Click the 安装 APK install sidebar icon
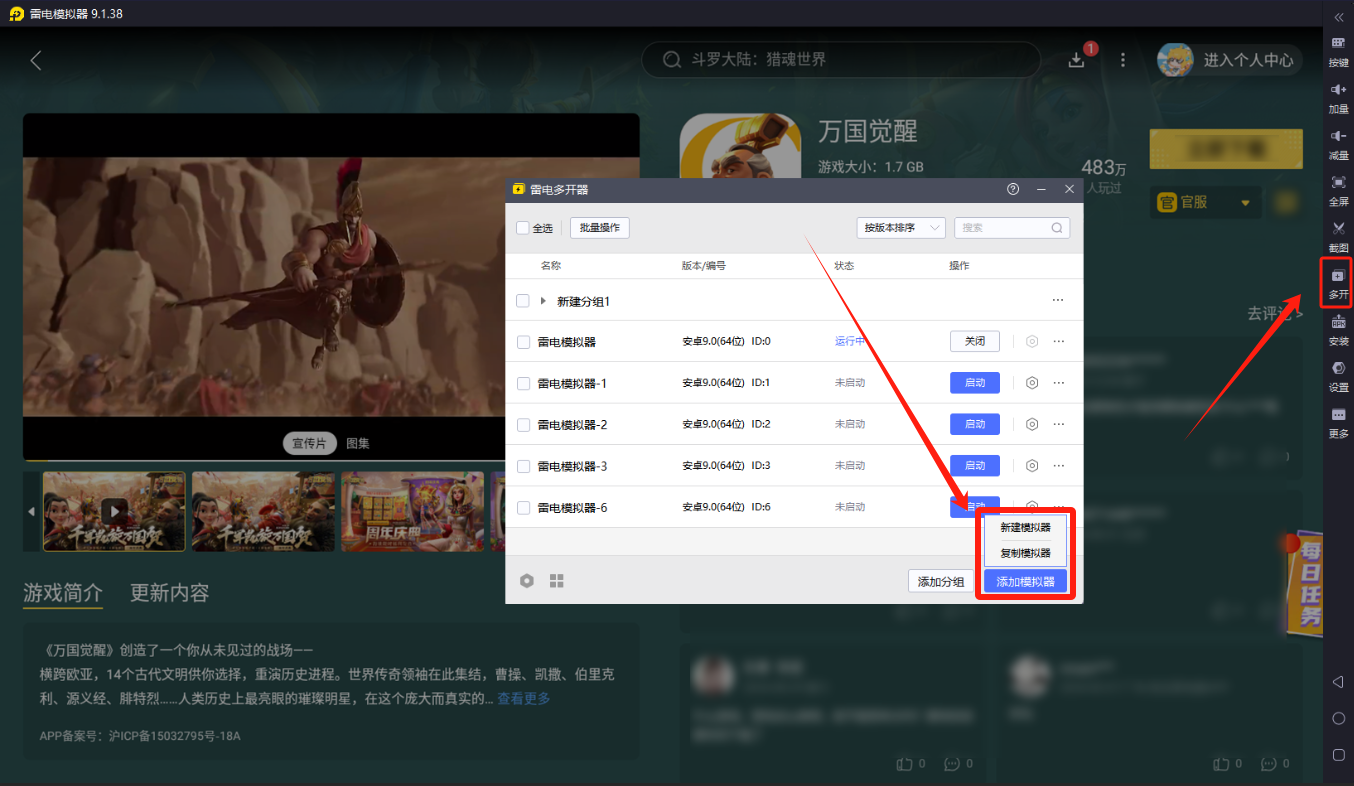 click(1338, 330)
